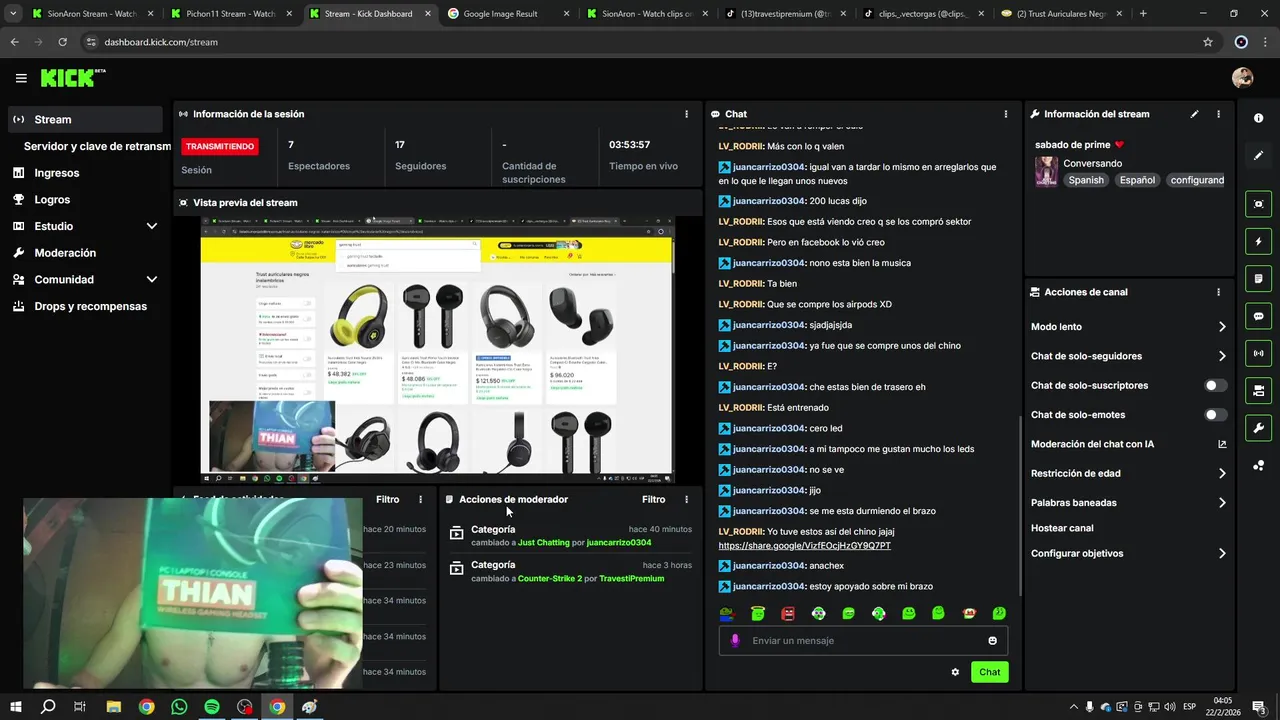Open Información del stream options menu
The width and height of the screenshot is (1280, 720).
click(1218, 114)
